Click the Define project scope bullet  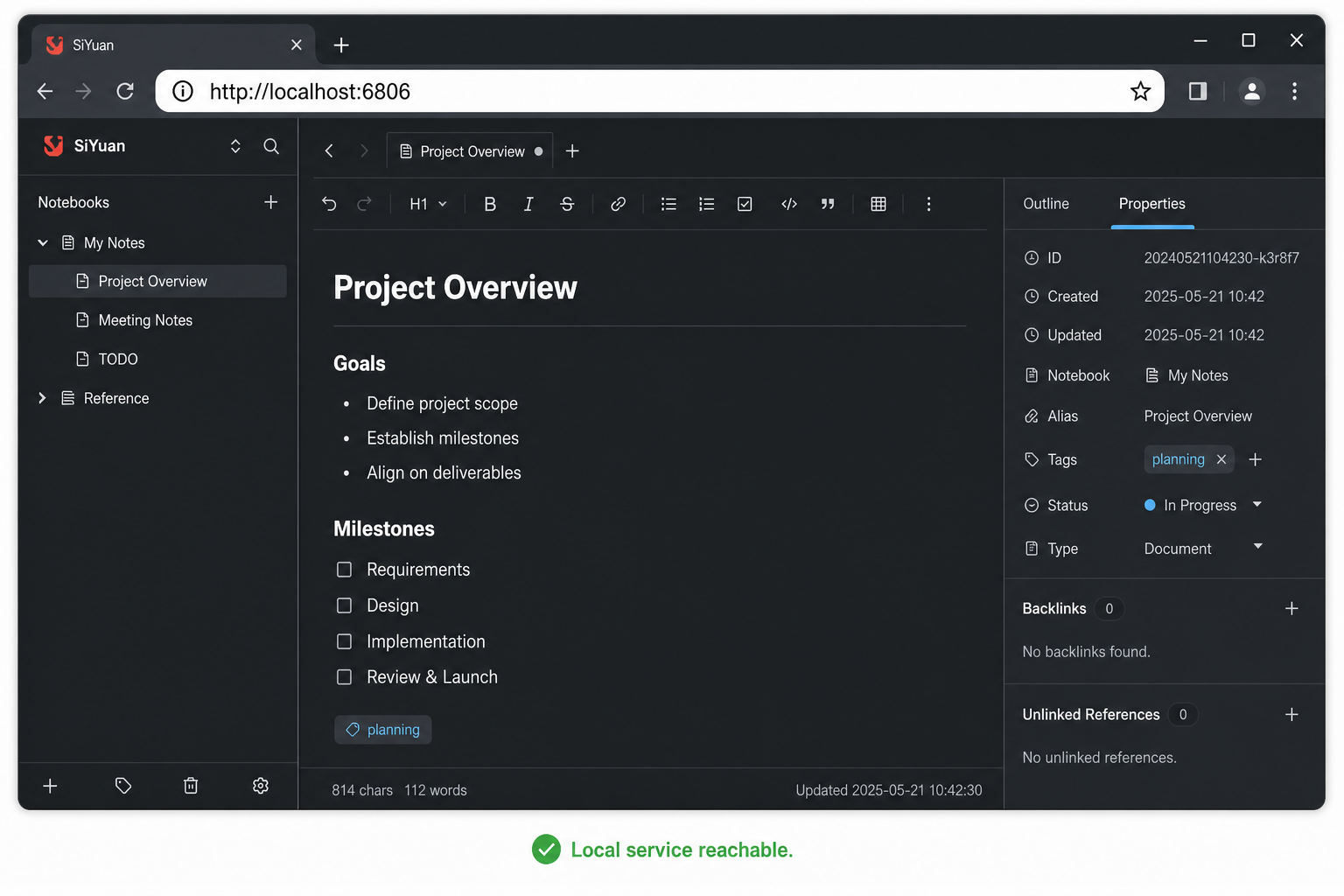click(442, 403)
